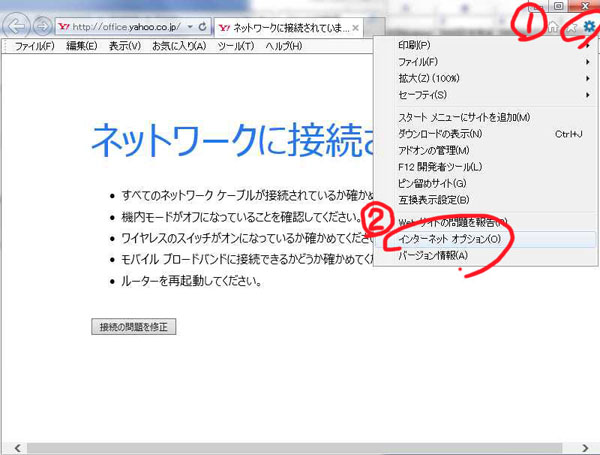Click the horizontal scrollbar thumb
600x455 pixels.
tap(294, 448)
